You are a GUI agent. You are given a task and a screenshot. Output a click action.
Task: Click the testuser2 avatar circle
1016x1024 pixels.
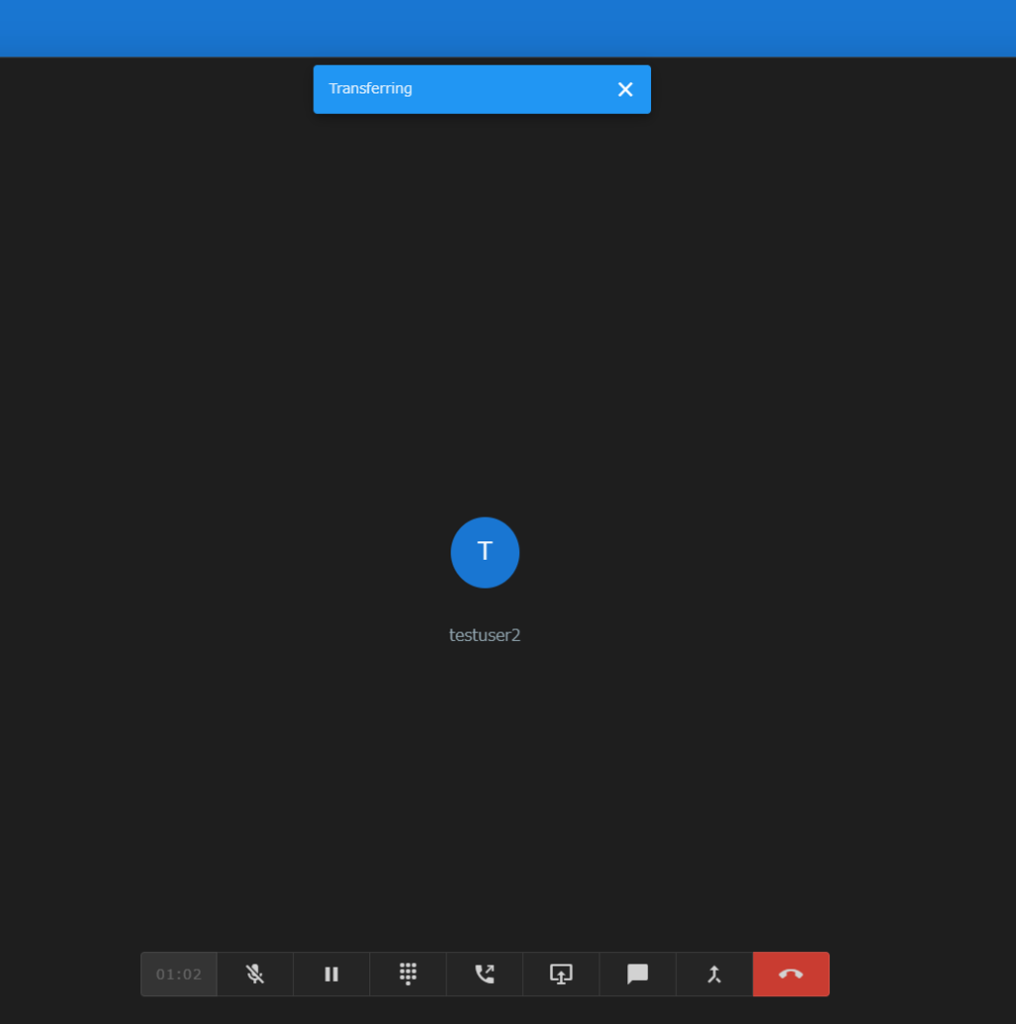[484, 552]
